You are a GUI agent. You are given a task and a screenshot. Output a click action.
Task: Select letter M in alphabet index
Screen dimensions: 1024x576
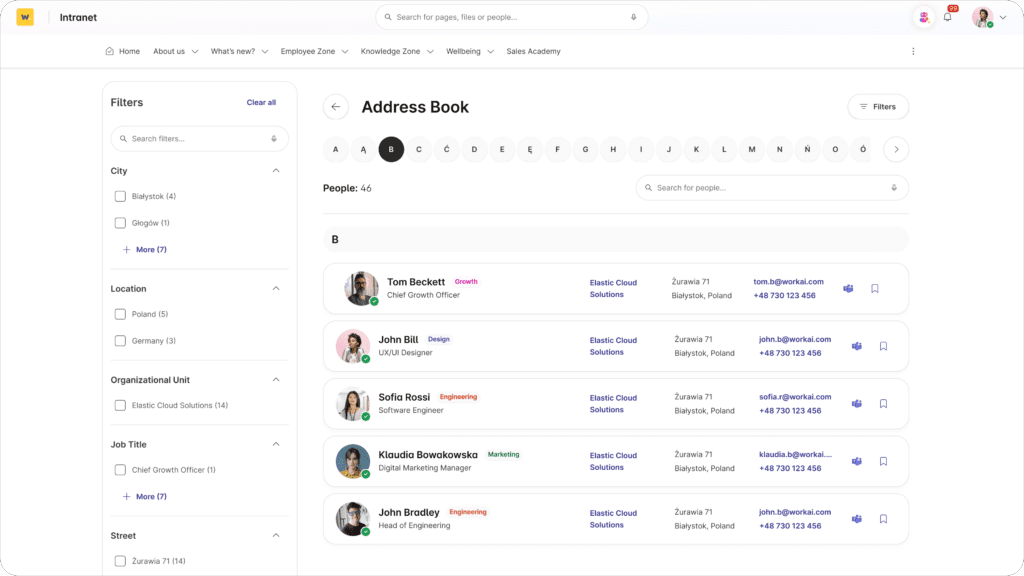point(752,150)
